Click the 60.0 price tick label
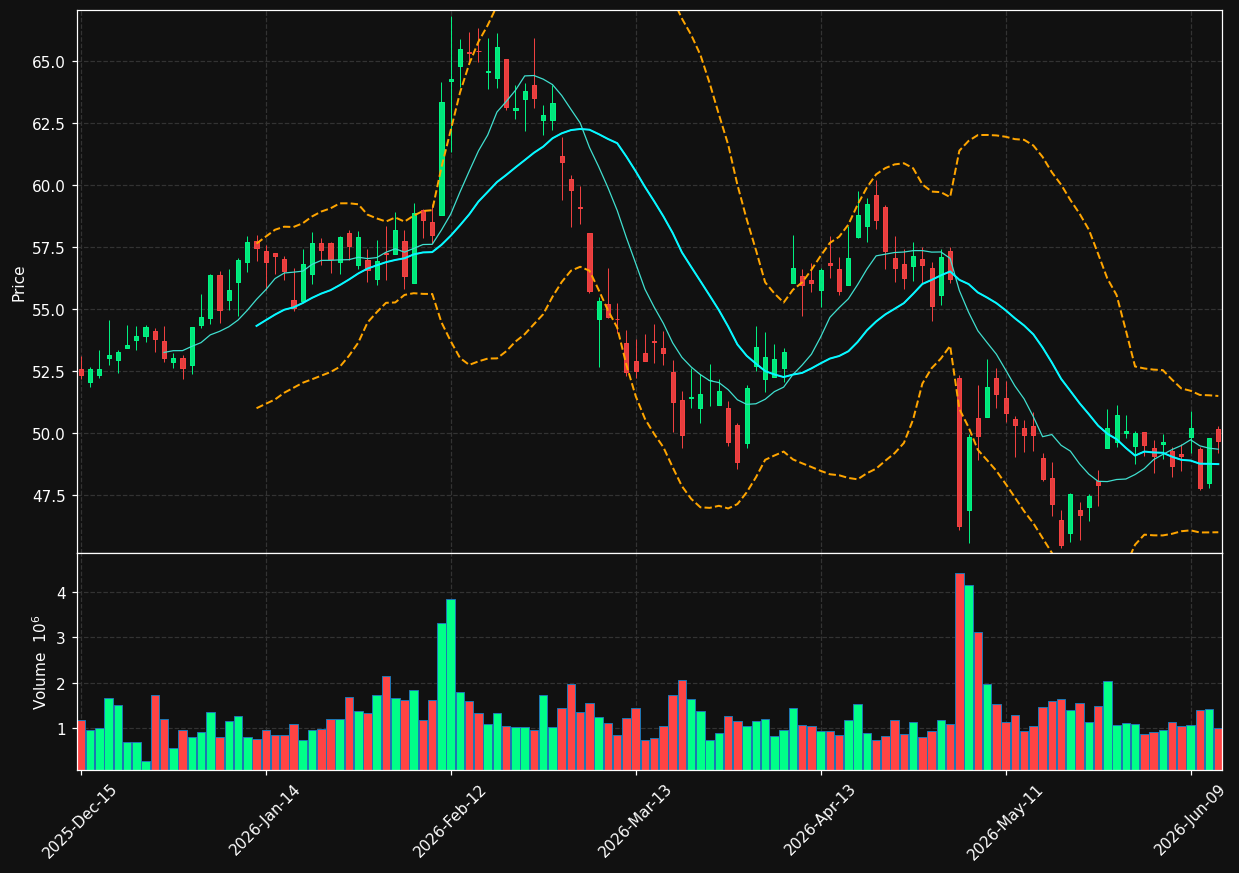This screenshot has height=873, width=1239. coord(49,186)
